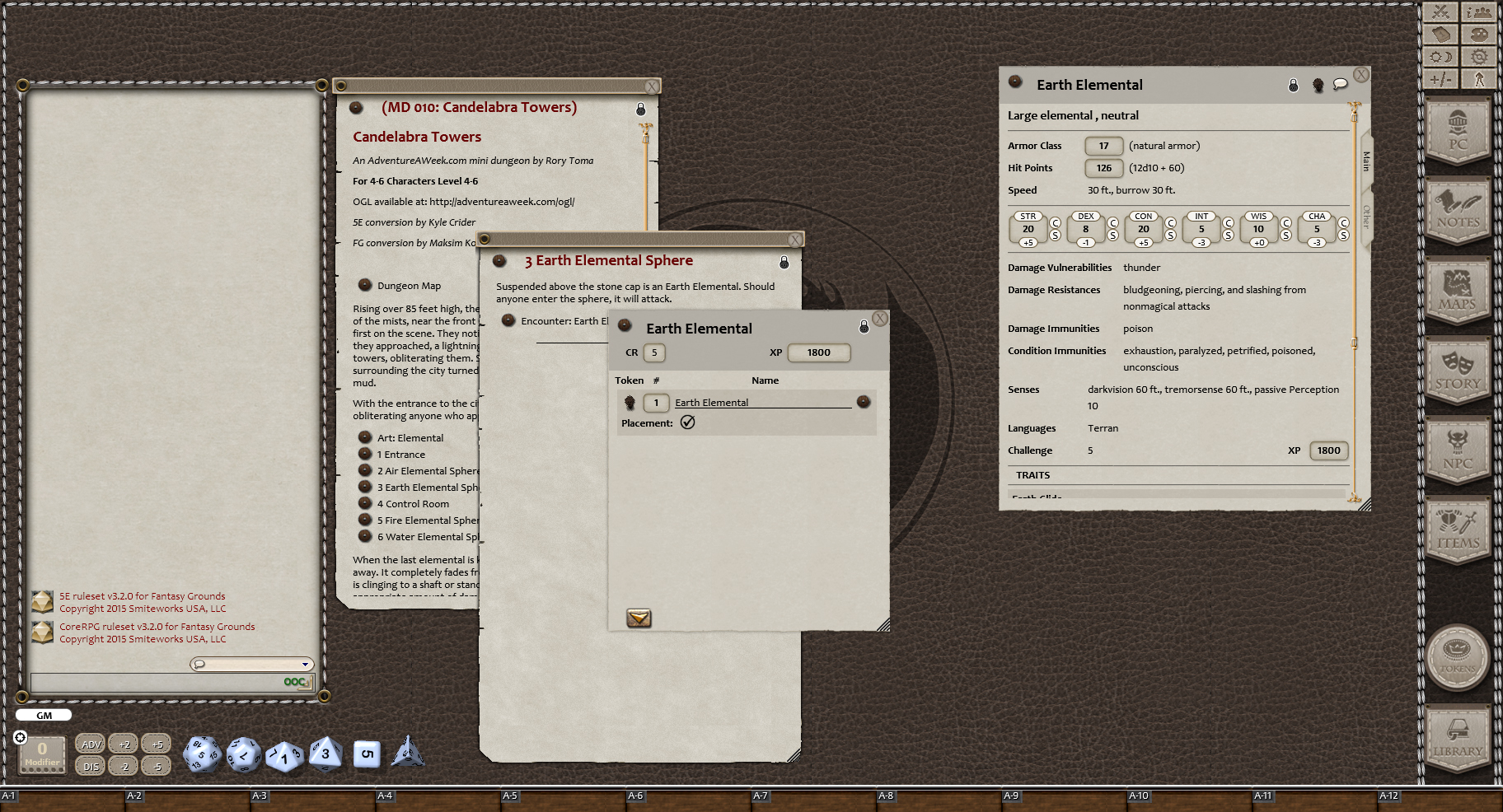Check the Placement checkbox in the encounter window
The width and height of the screenshot is (1503, 812).
pos(689,422)
